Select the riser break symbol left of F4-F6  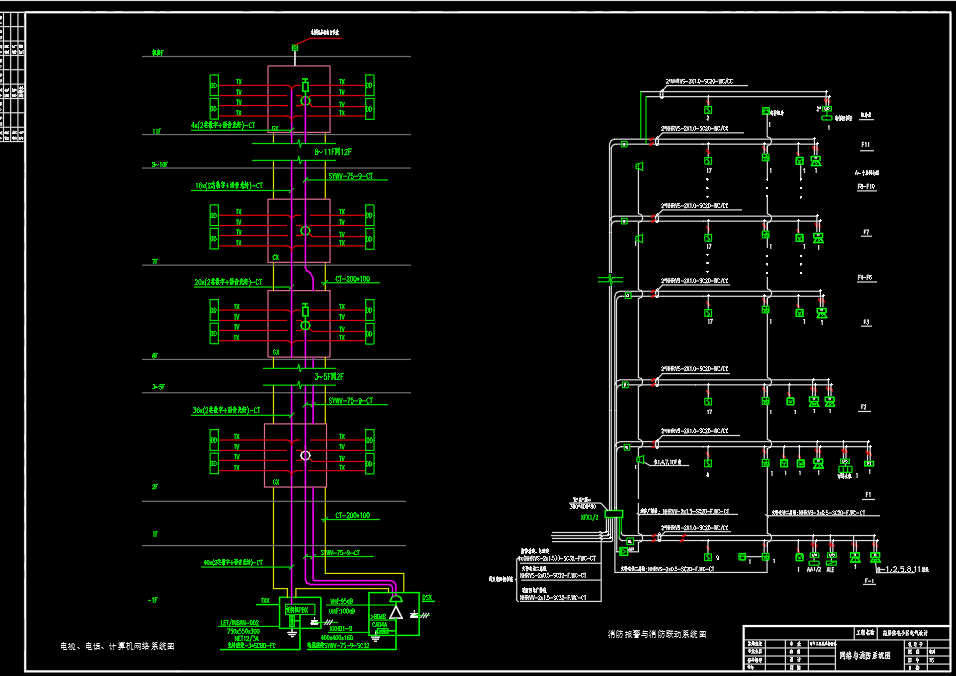click(610, 279)
